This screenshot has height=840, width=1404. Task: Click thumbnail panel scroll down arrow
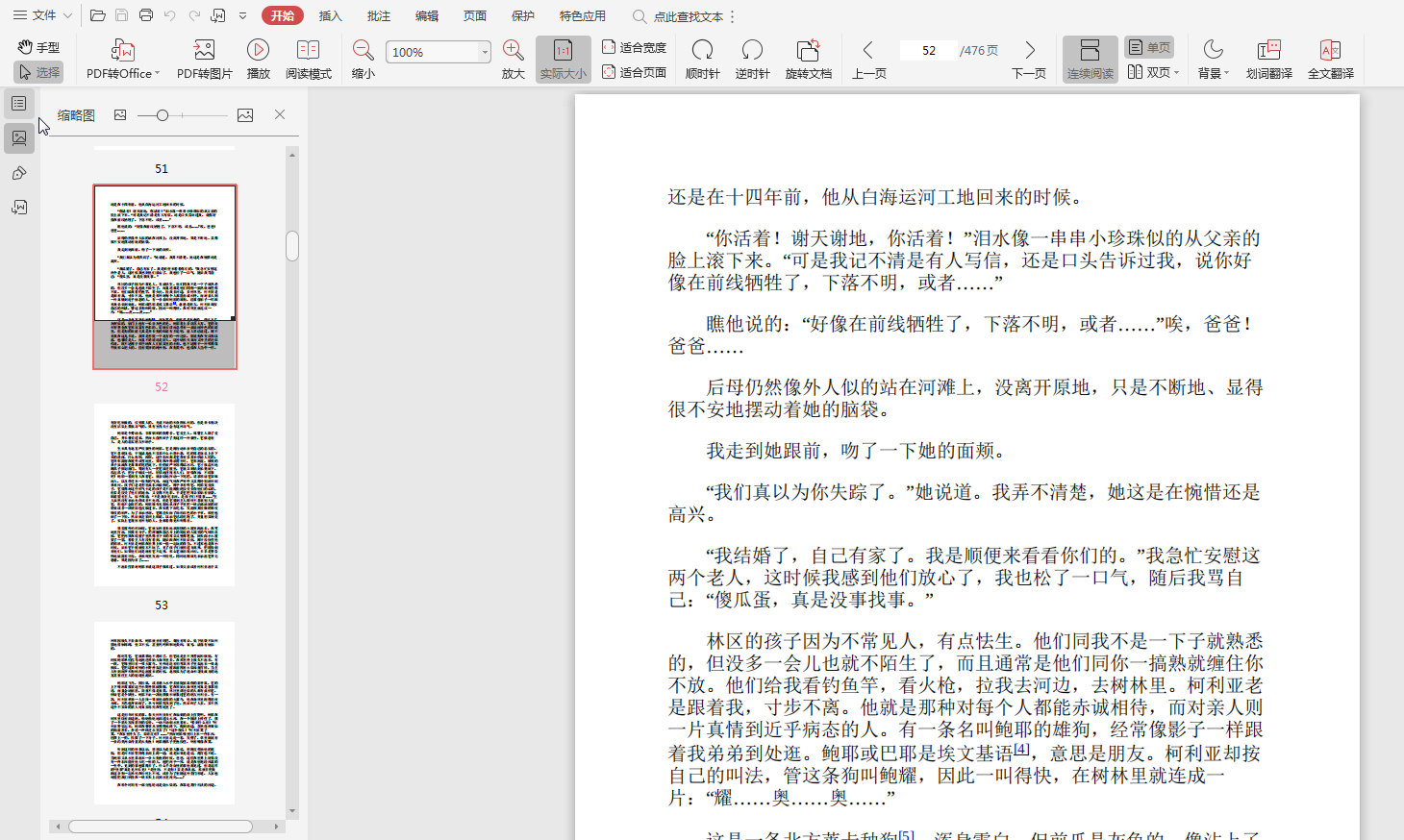292,812
